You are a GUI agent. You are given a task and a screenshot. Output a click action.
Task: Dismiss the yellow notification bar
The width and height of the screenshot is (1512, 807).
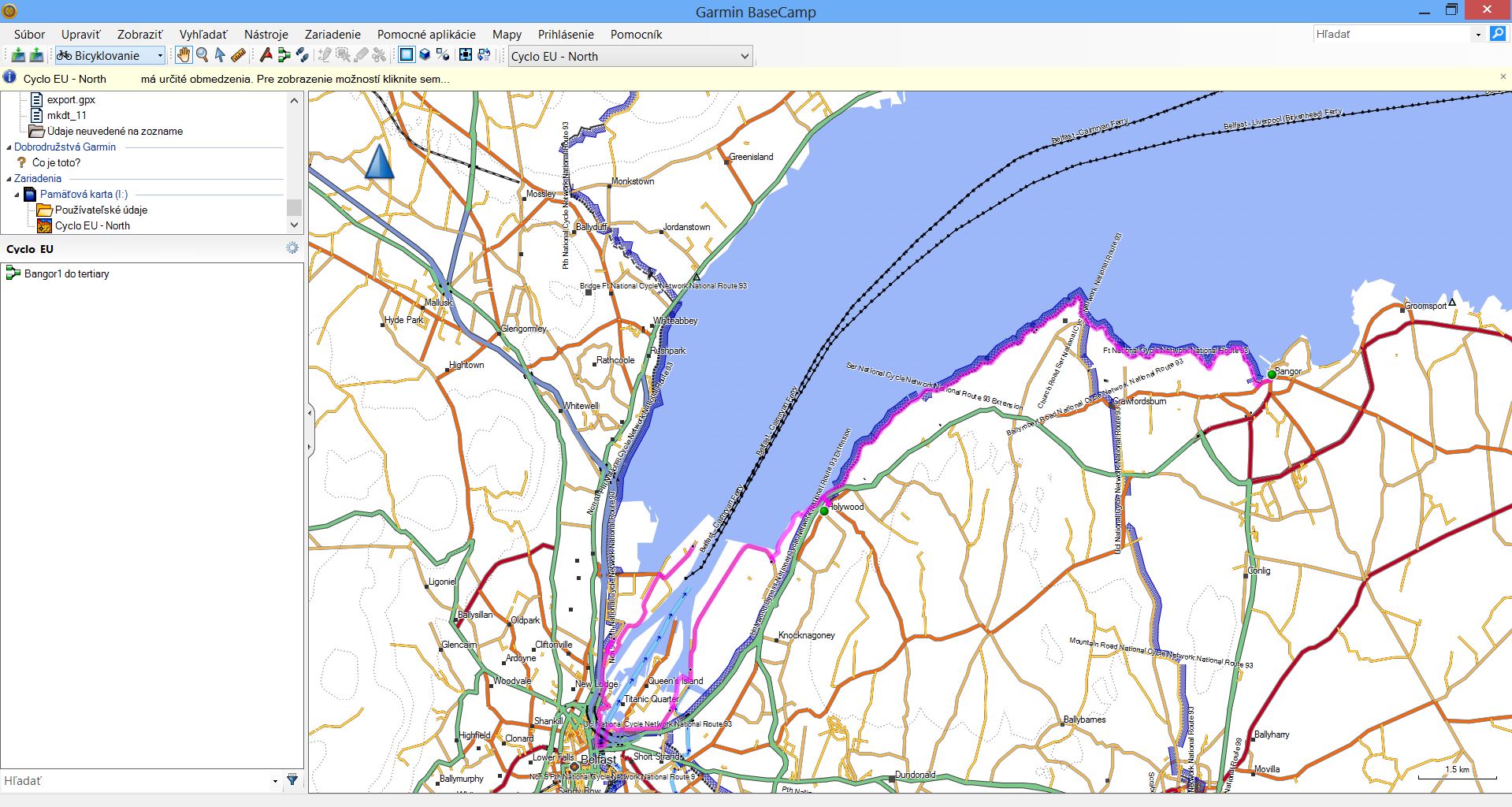[1503, 76]
